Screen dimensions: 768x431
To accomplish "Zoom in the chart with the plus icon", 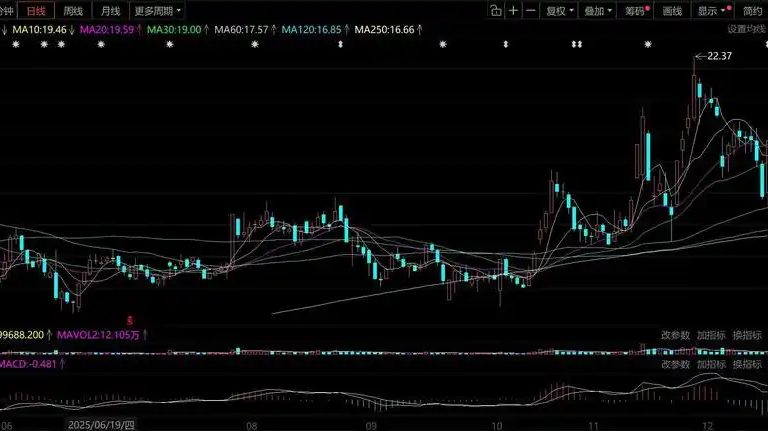I will tap(513, 11).
